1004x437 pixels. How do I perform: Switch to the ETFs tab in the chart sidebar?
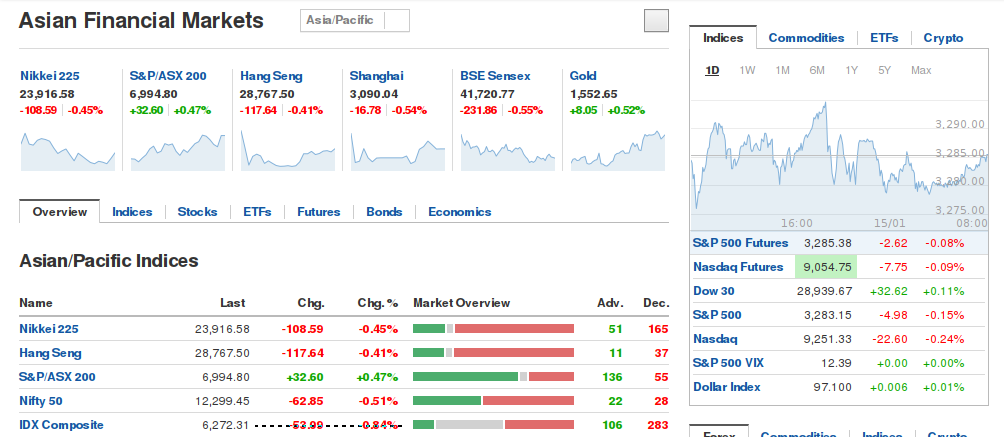[884, 38]
